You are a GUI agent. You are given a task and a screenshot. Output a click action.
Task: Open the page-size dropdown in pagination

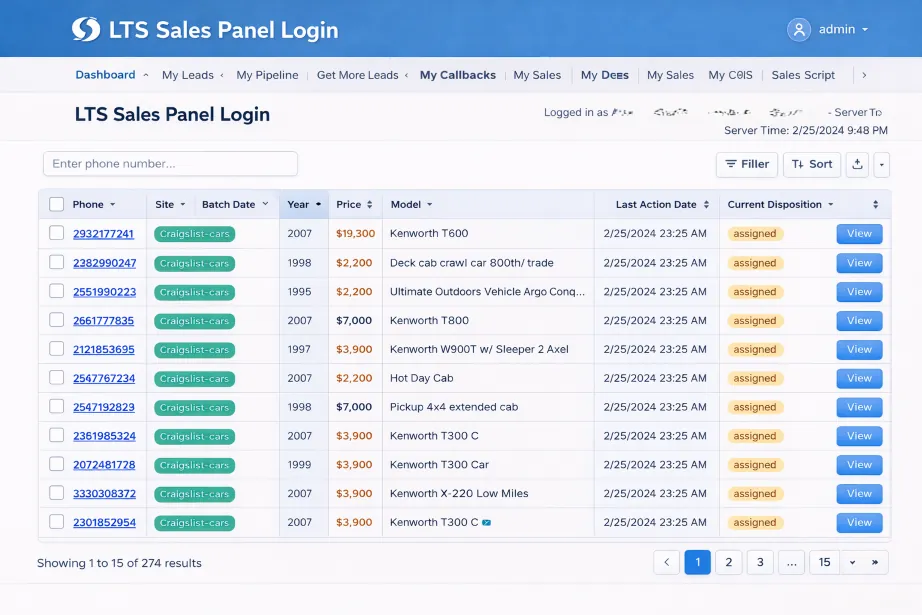pyautogui.click(x=852, y=563)
